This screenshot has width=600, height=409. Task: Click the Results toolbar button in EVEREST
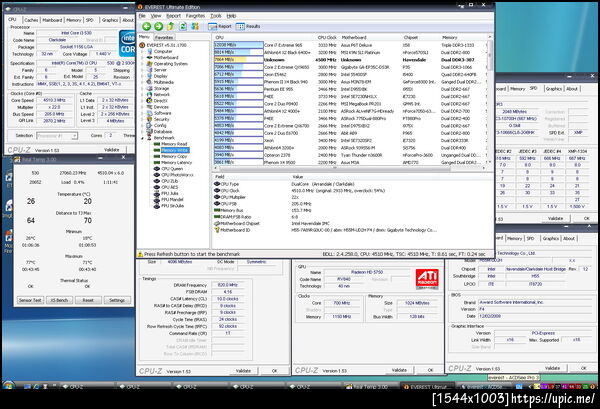pyautogui.click(x=248, y=26)
